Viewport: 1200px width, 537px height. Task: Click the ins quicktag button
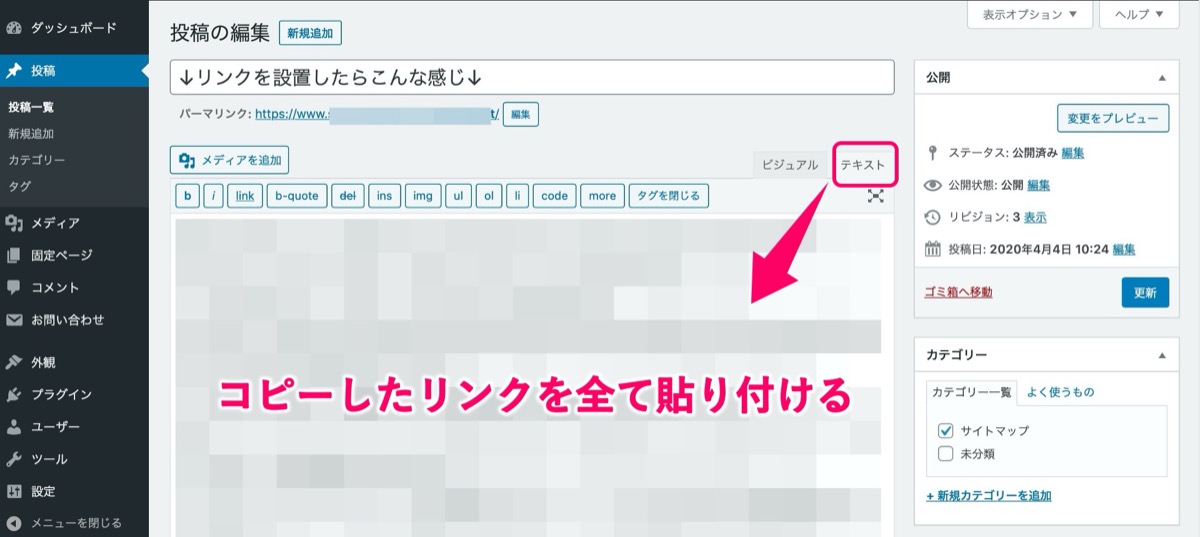[x=384, y=196]
